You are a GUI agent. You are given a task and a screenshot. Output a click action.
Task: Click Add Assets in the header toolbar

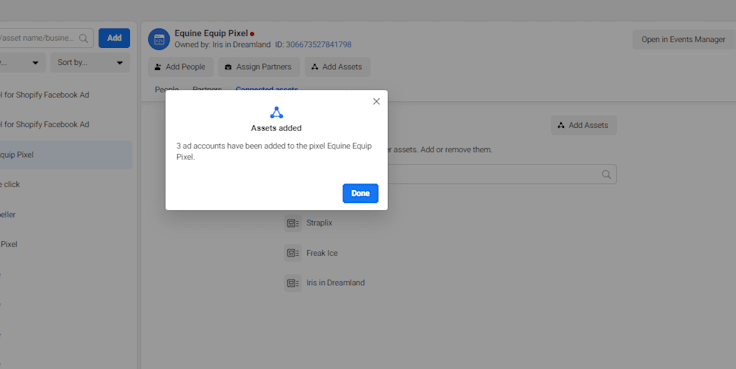[337, 67]
